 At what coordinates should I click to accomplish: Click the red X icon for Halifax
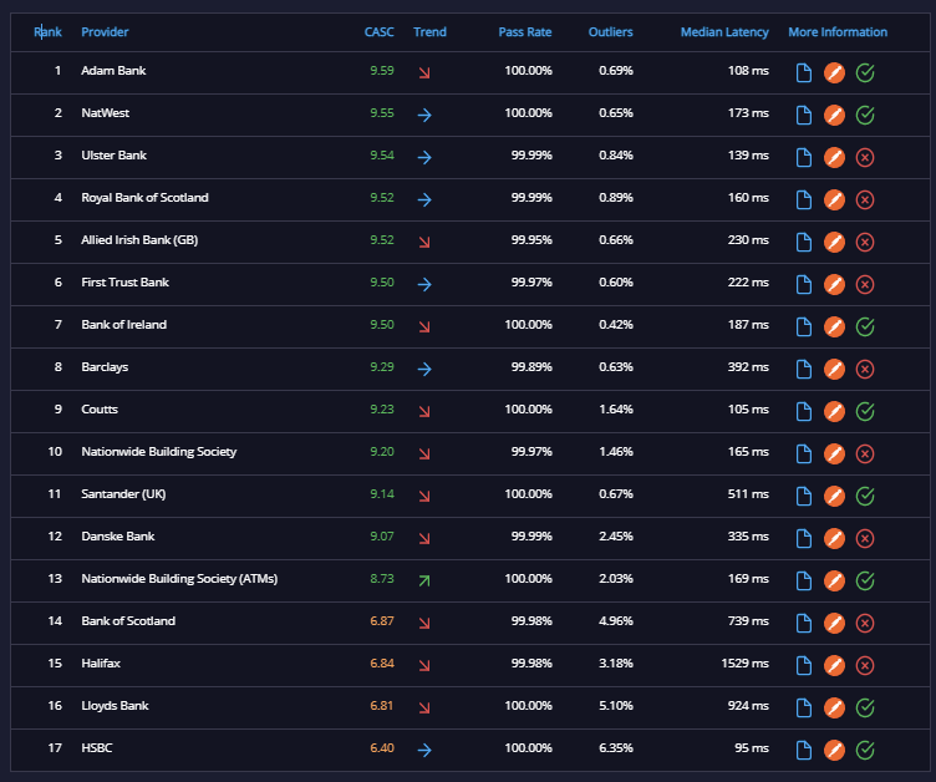click(x=865, y=665)
